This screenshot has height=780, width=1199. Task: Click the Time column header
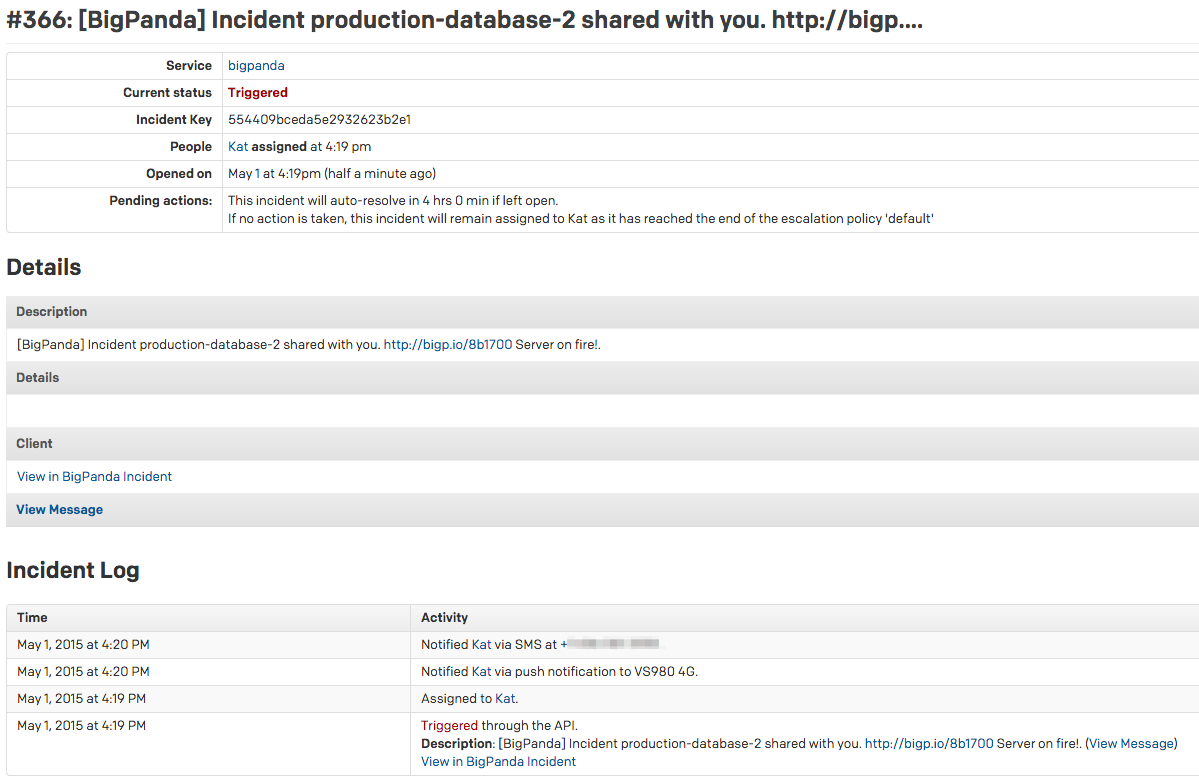(x=33, y=617)
